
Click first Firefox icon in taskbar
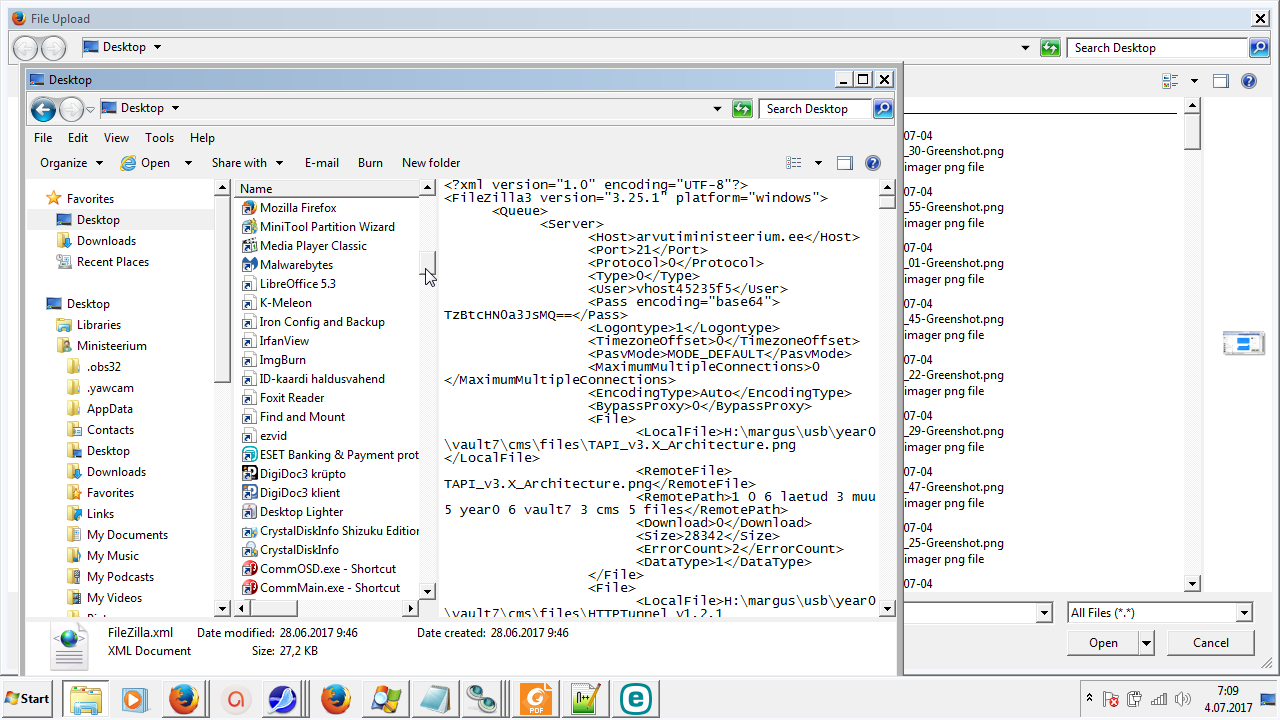pyautogui.click(x=184, y=699)
